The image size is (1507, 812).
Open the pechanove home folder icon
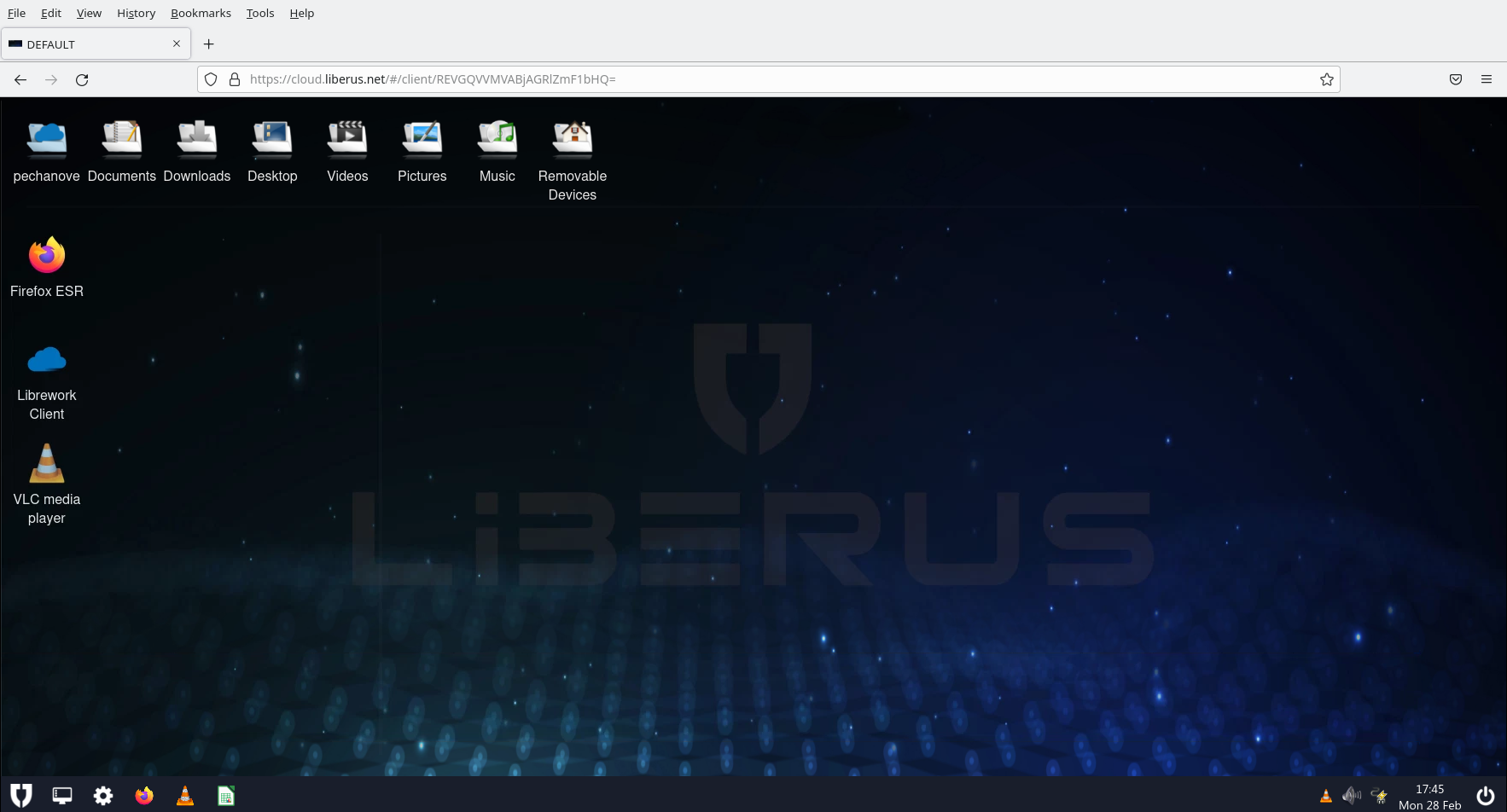[x=47, y=140]
